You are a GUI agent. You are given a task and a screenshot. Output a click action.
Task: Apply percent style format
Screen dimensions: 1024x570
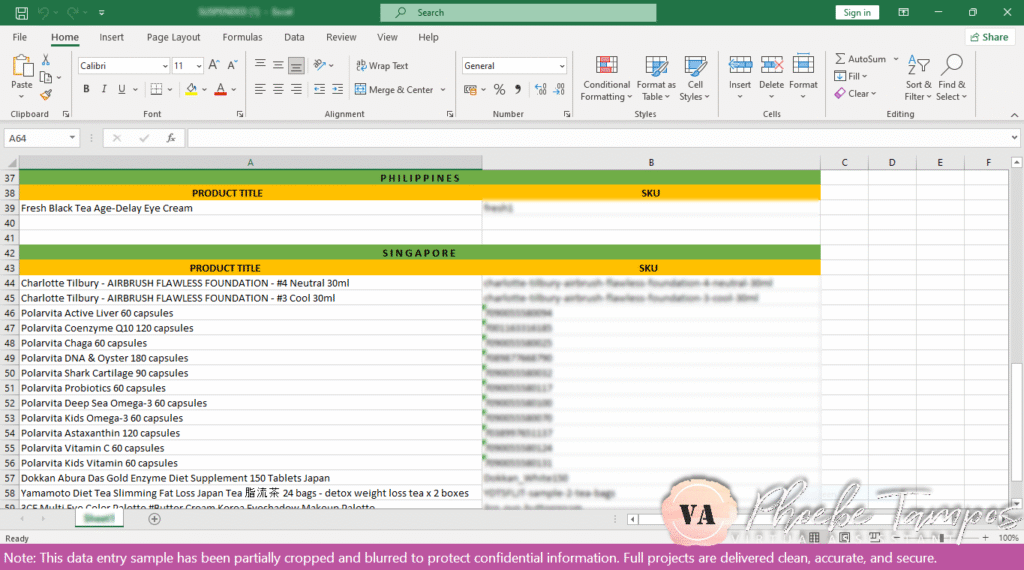[500, 89]
